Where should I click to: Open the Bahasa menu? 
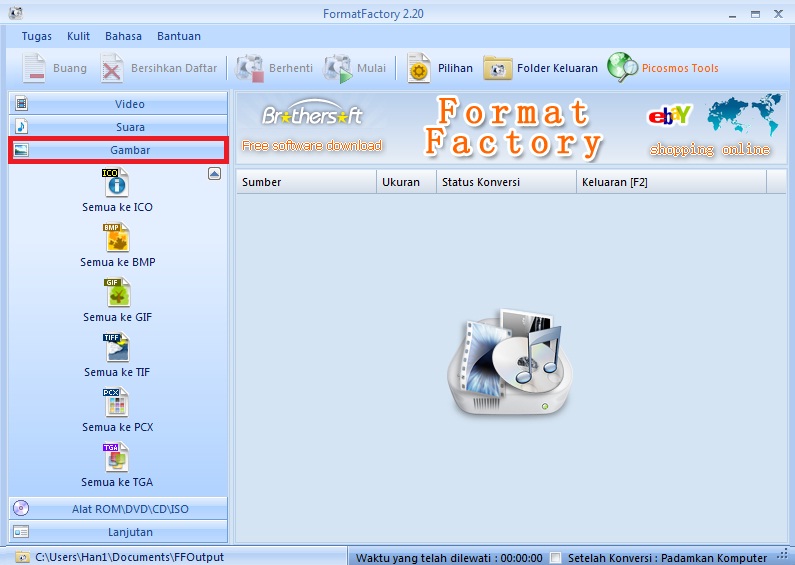[x=123, y=36]
